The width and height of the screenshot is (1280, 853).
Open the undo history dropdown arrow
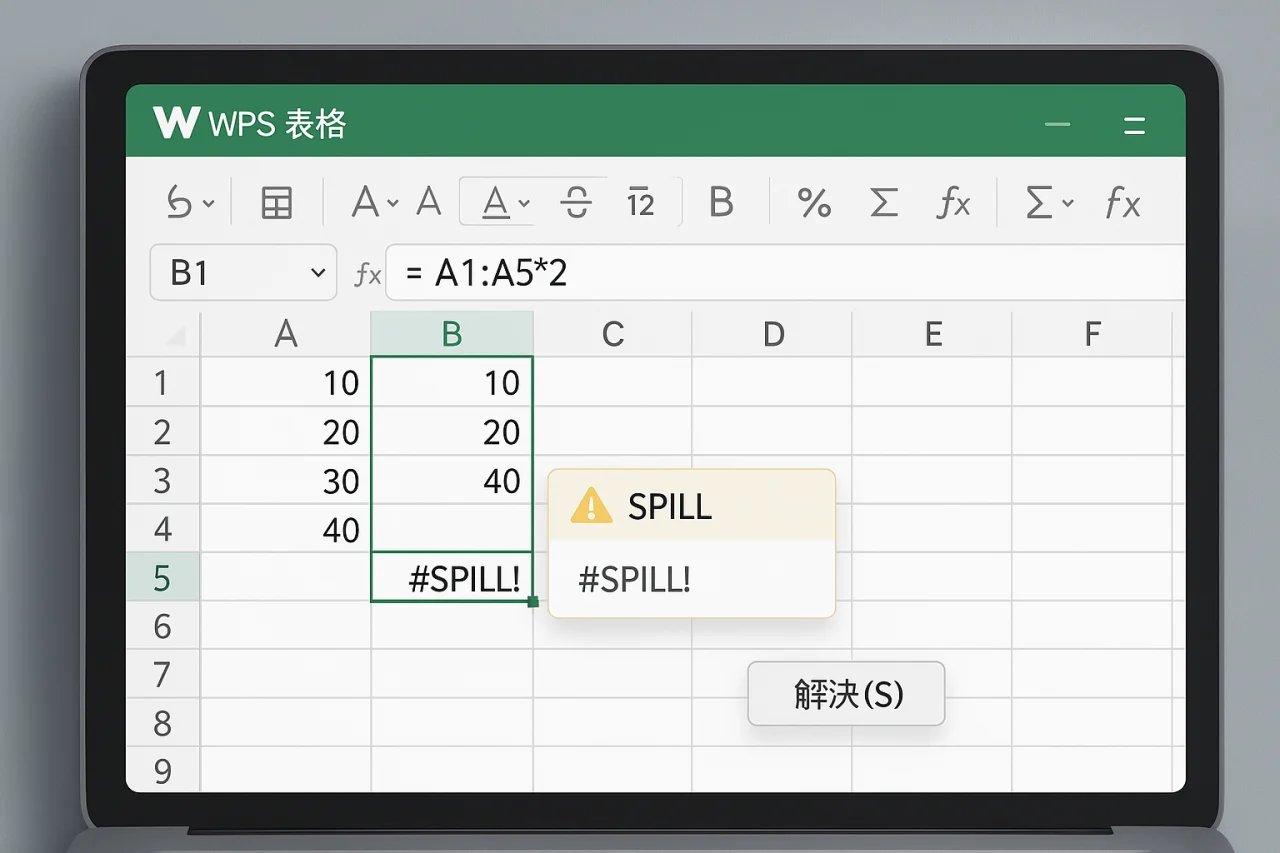pyautogui.click(x=209, y=204)
